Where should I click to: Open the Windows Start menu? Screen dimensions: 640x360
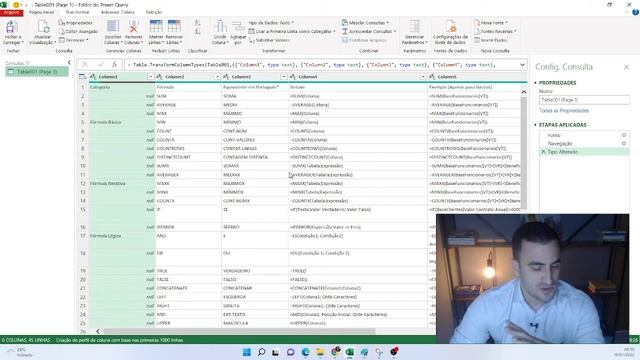point(247,352)
